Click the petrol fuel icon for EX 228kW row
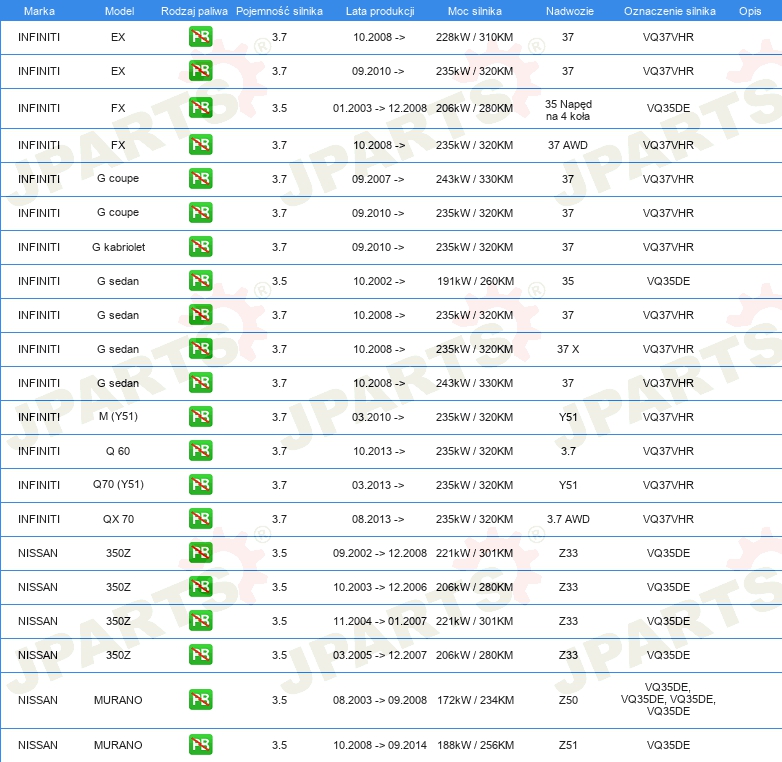Screen dimensions: 782x762 [x=200, y=36]
